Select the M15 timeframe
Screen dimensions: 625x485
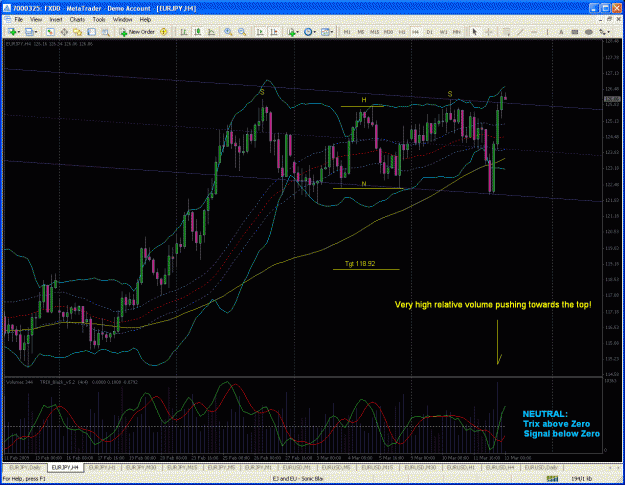375,32
